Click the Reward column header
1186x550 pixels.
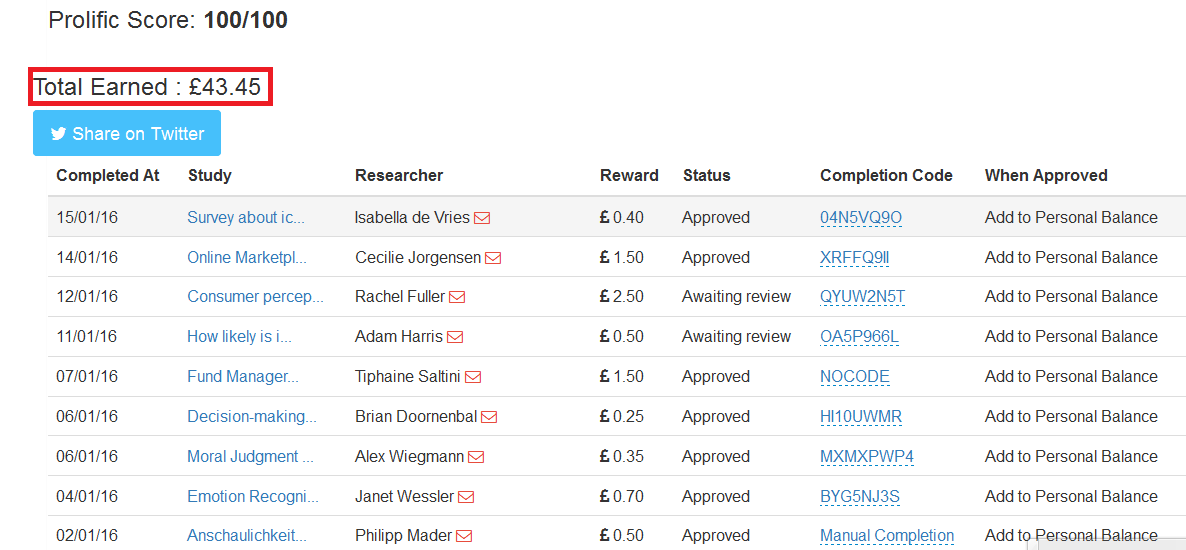(629, 176)
